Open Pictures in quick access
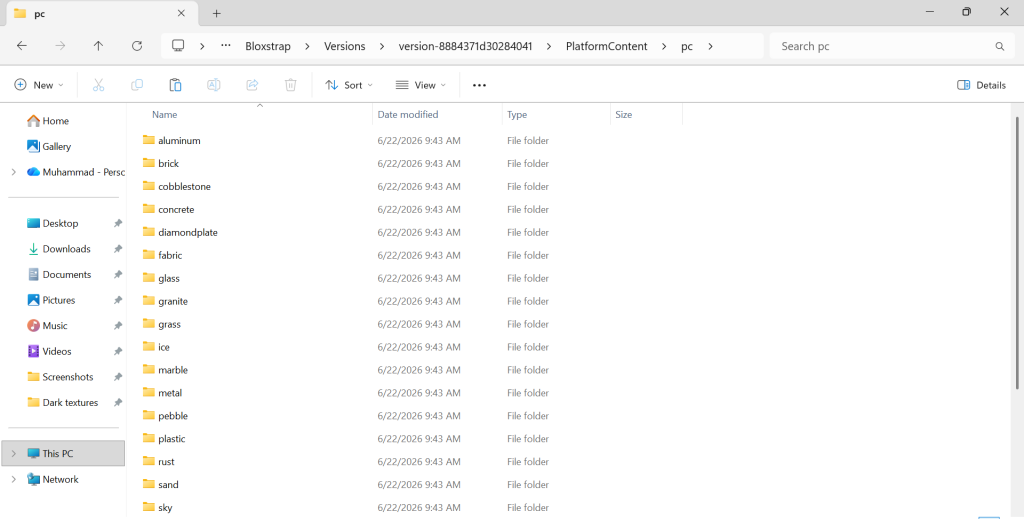Screen dimensions: 1024x519 [x=51, y=300]
